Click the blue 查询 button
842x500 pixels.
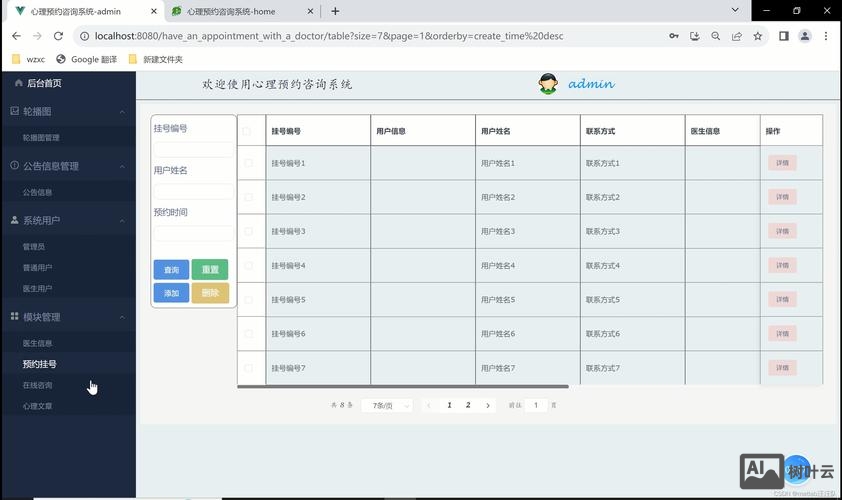(171, 270)
